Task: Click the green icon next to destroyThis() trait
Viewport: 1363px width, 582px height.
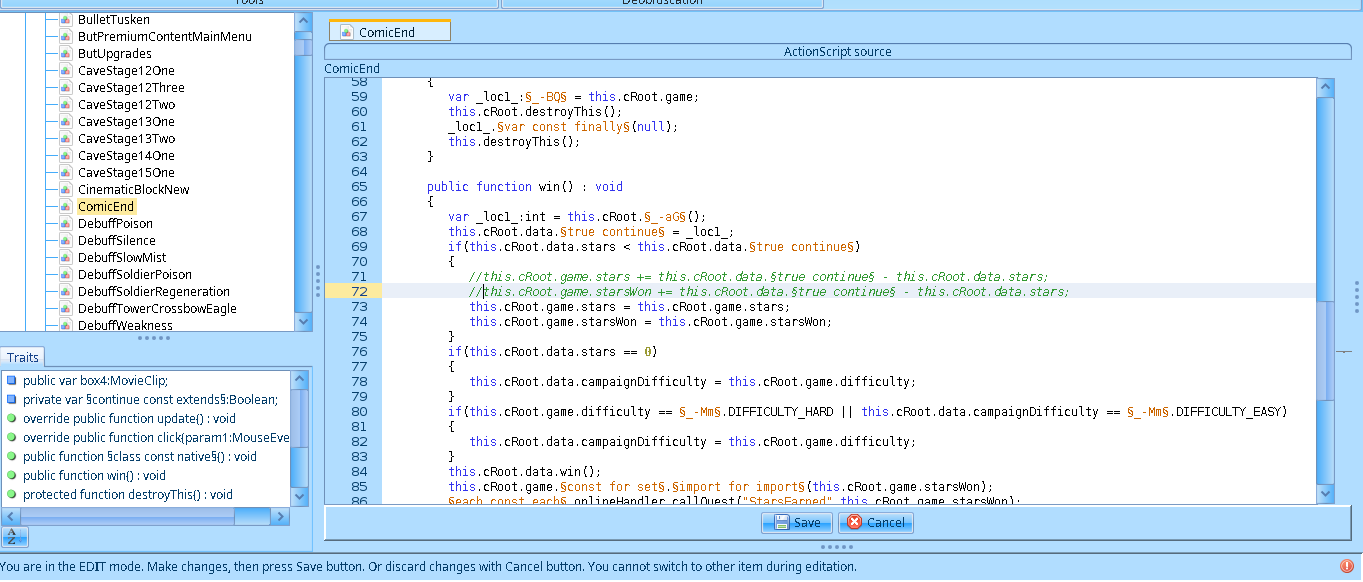Action: coord(11,495)
